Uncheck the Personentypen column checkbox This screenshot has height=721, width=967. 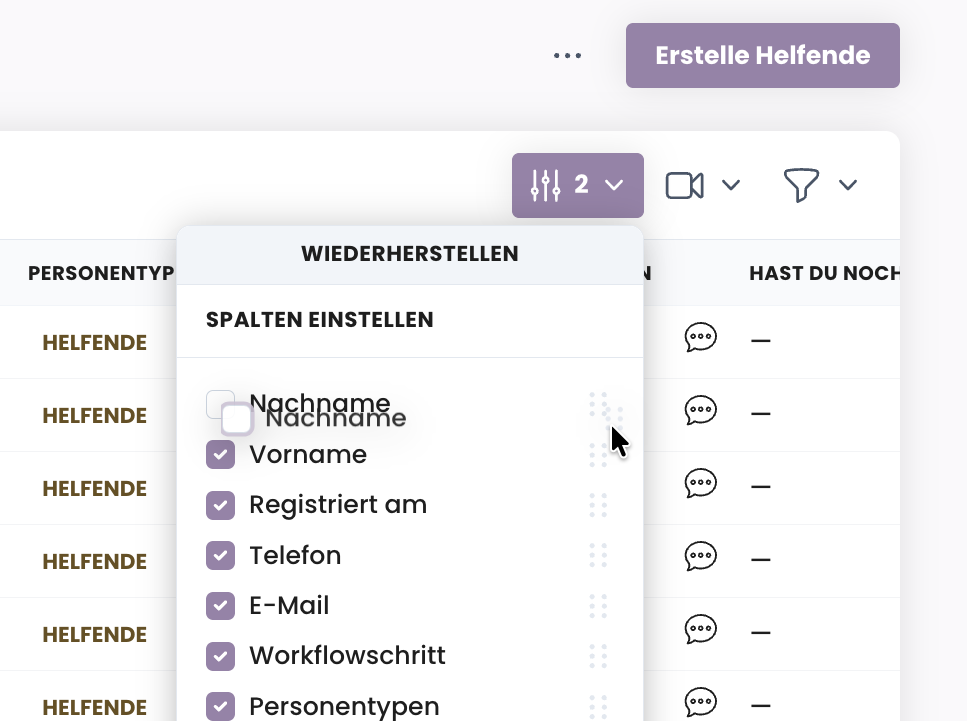click(220, 706)
